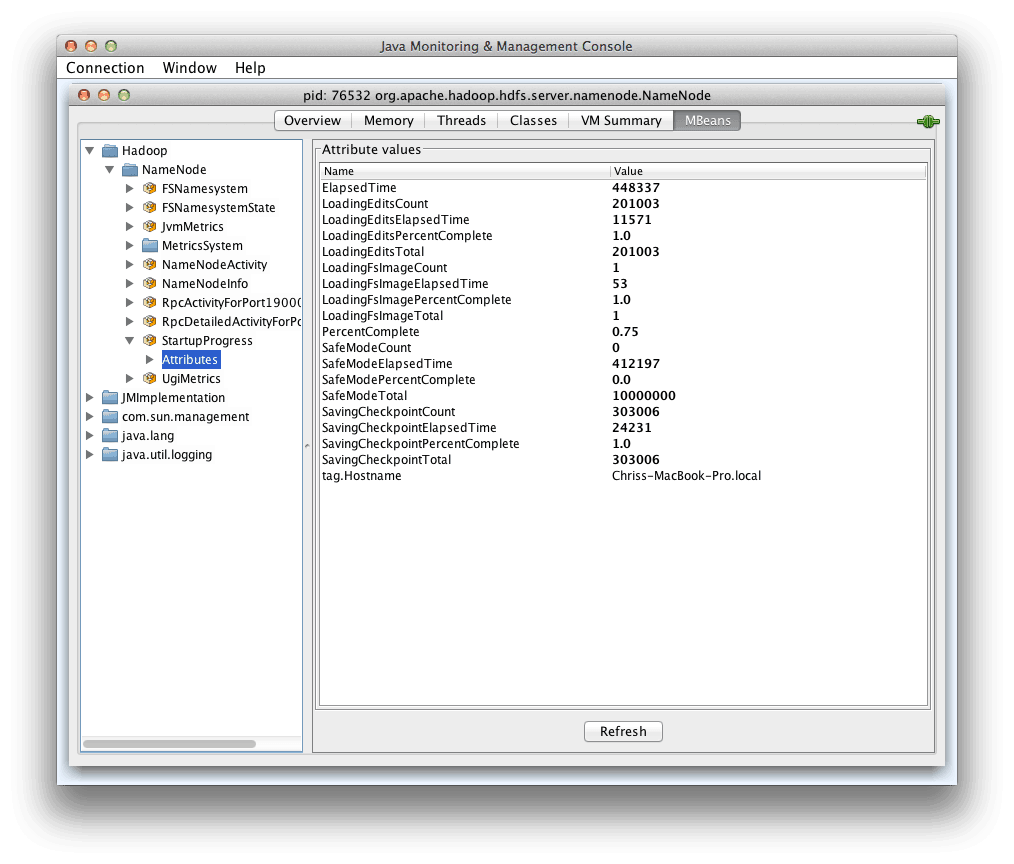Viewport: 1014px width, 864px height.
Task: Close the inner pid 76532 window
Action: tap(84, 95)
